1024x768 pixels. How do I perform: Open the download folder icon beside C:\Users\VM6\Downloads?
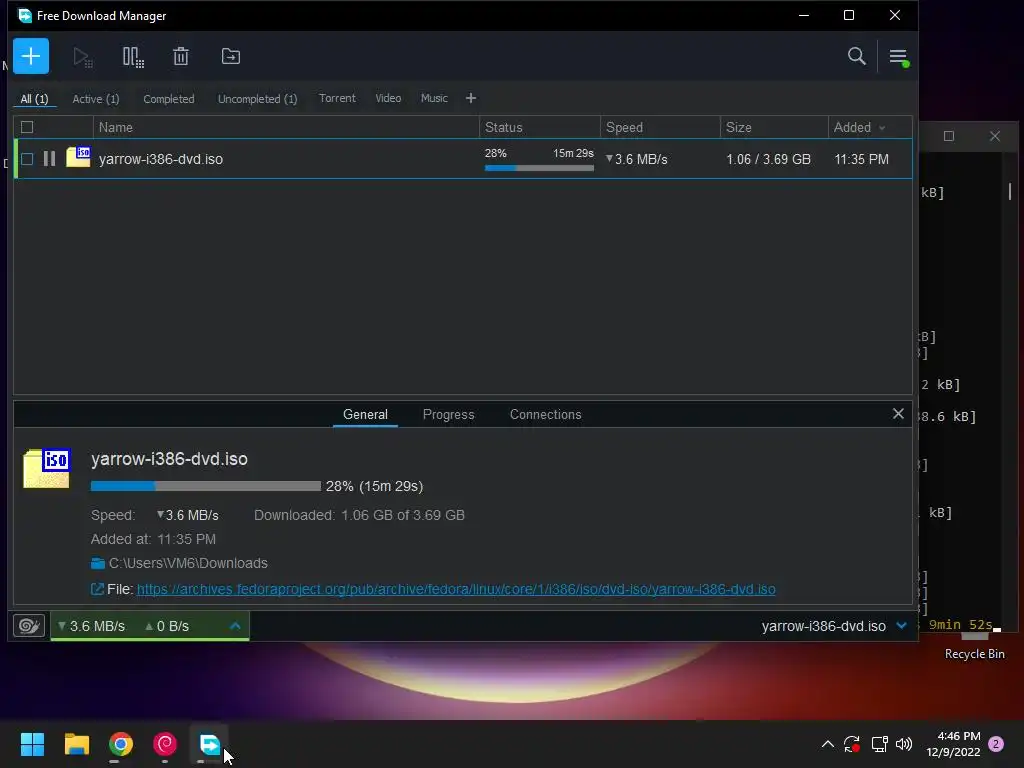98,563
